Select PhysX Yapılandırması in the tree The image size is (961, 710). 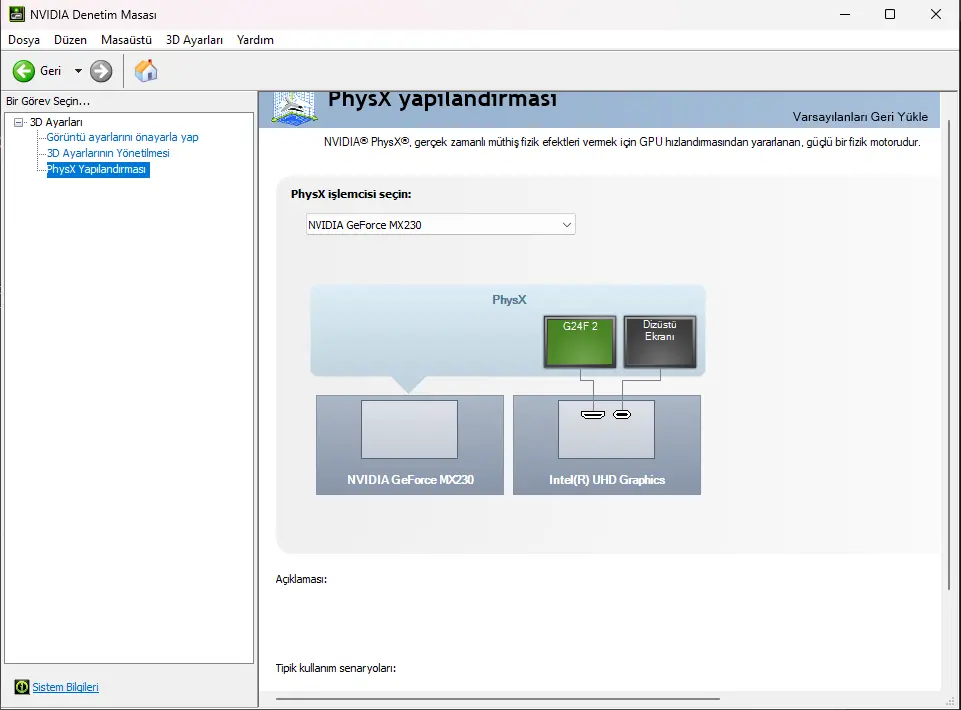[x=97, y=169]
